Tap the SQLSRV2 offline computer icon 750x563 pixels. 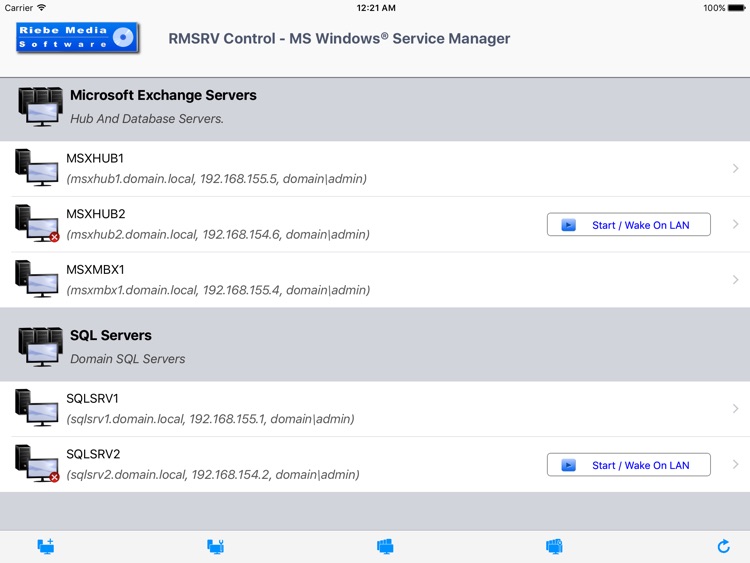[x=36, y=463]
